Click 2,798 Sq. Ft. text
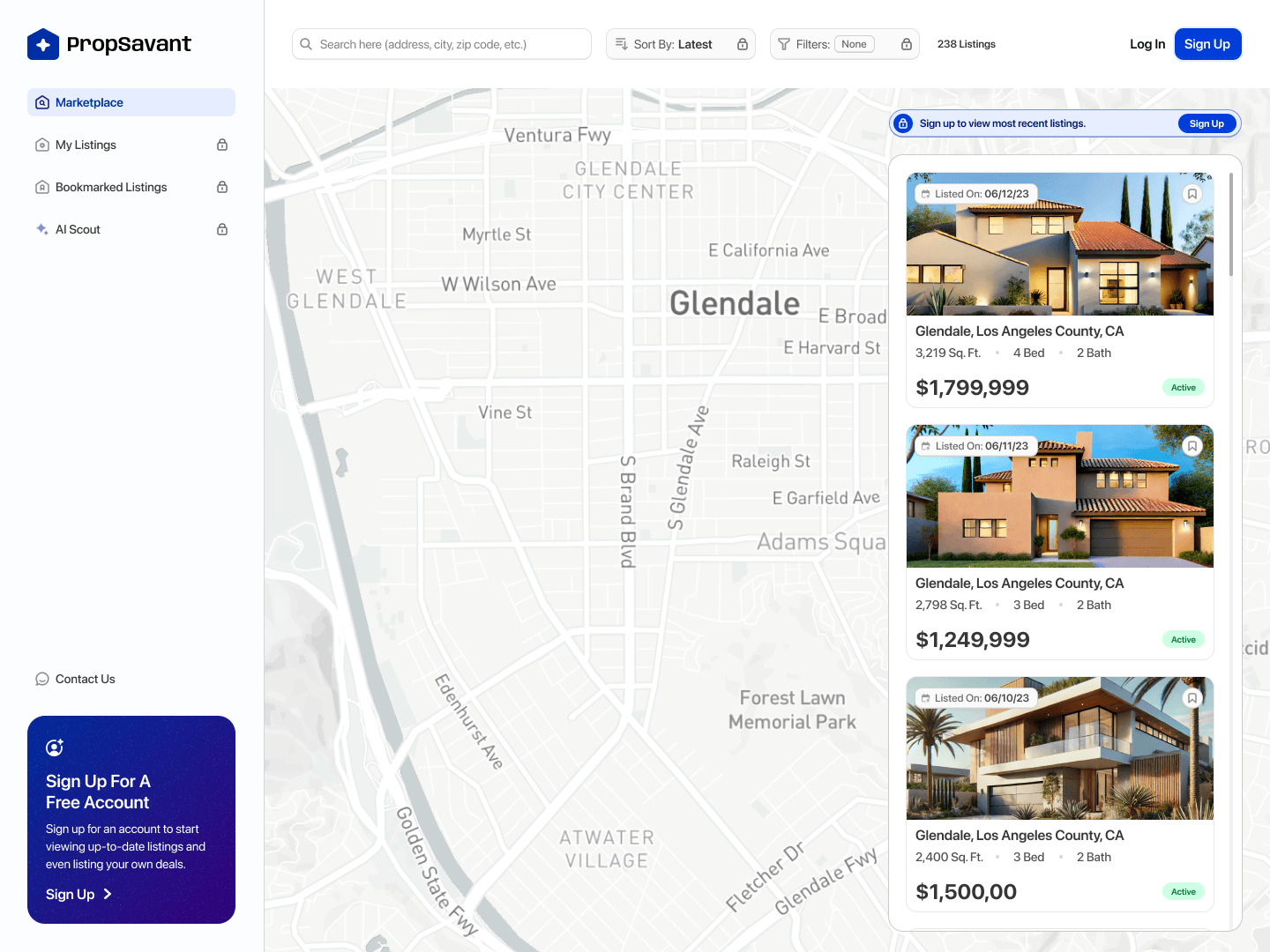The height and width of the screenshot is (952, 1270). click(x=949, y=605)
